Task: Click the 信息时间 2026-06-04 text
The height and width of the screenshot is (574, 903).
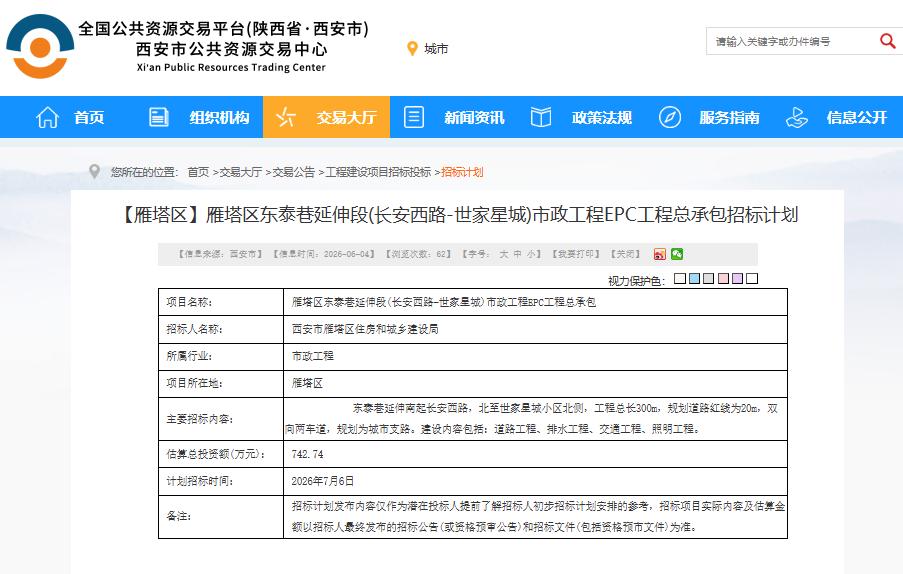Action: pos(324,254)
